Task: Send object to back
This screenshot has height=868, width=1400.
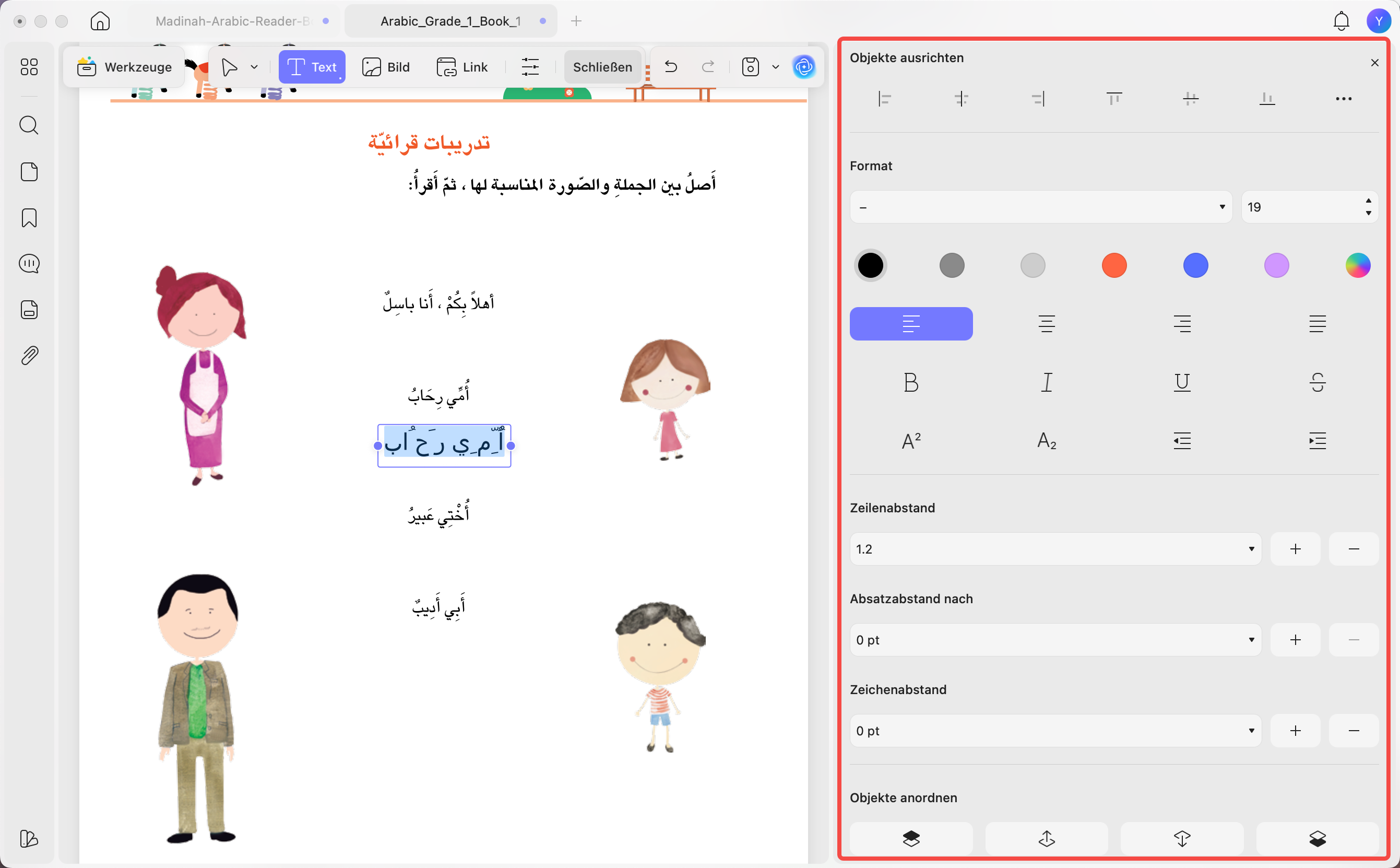Action: pos(1318,839)
